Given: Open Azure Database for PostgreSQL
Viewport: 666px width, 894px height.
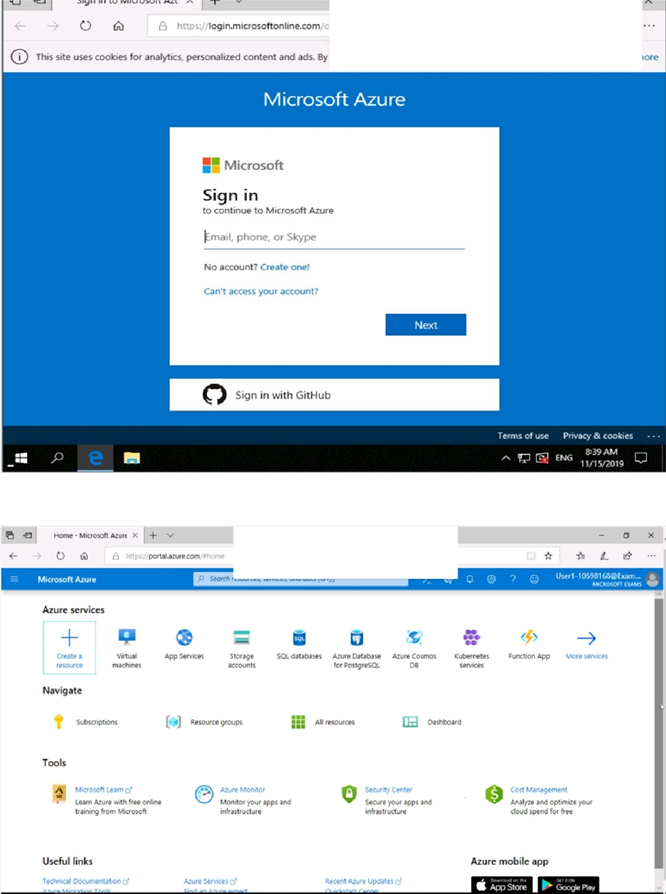Looking at the screenshot, I should (x=357, y=648).
